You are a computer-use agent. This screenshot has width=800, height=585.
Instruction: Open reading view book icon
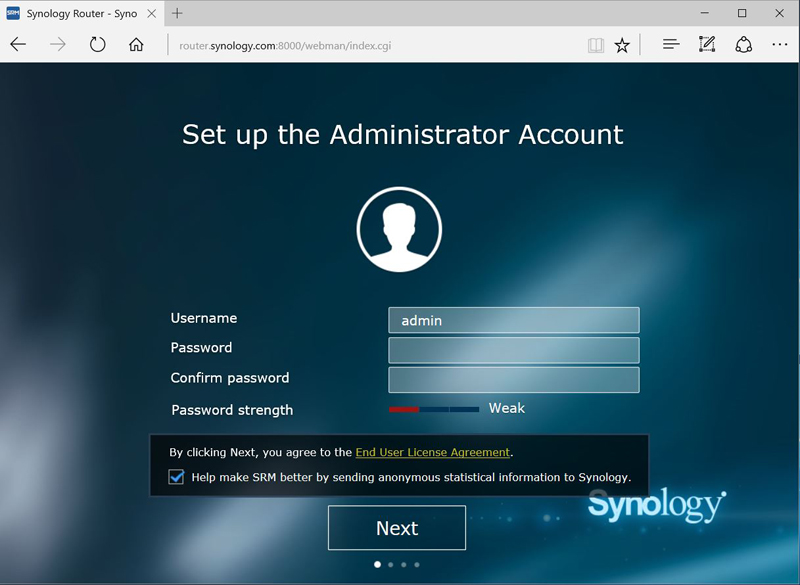click(595, 45)
